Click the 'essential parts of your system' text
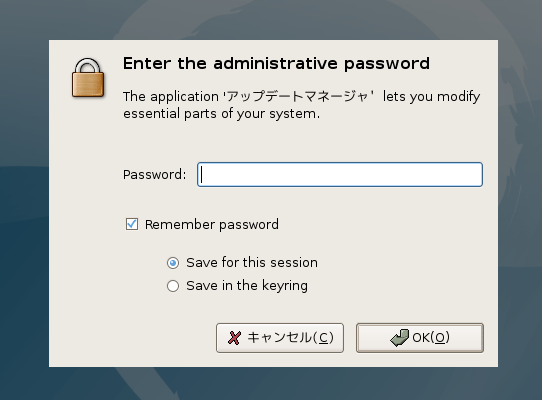 (220, 114)
